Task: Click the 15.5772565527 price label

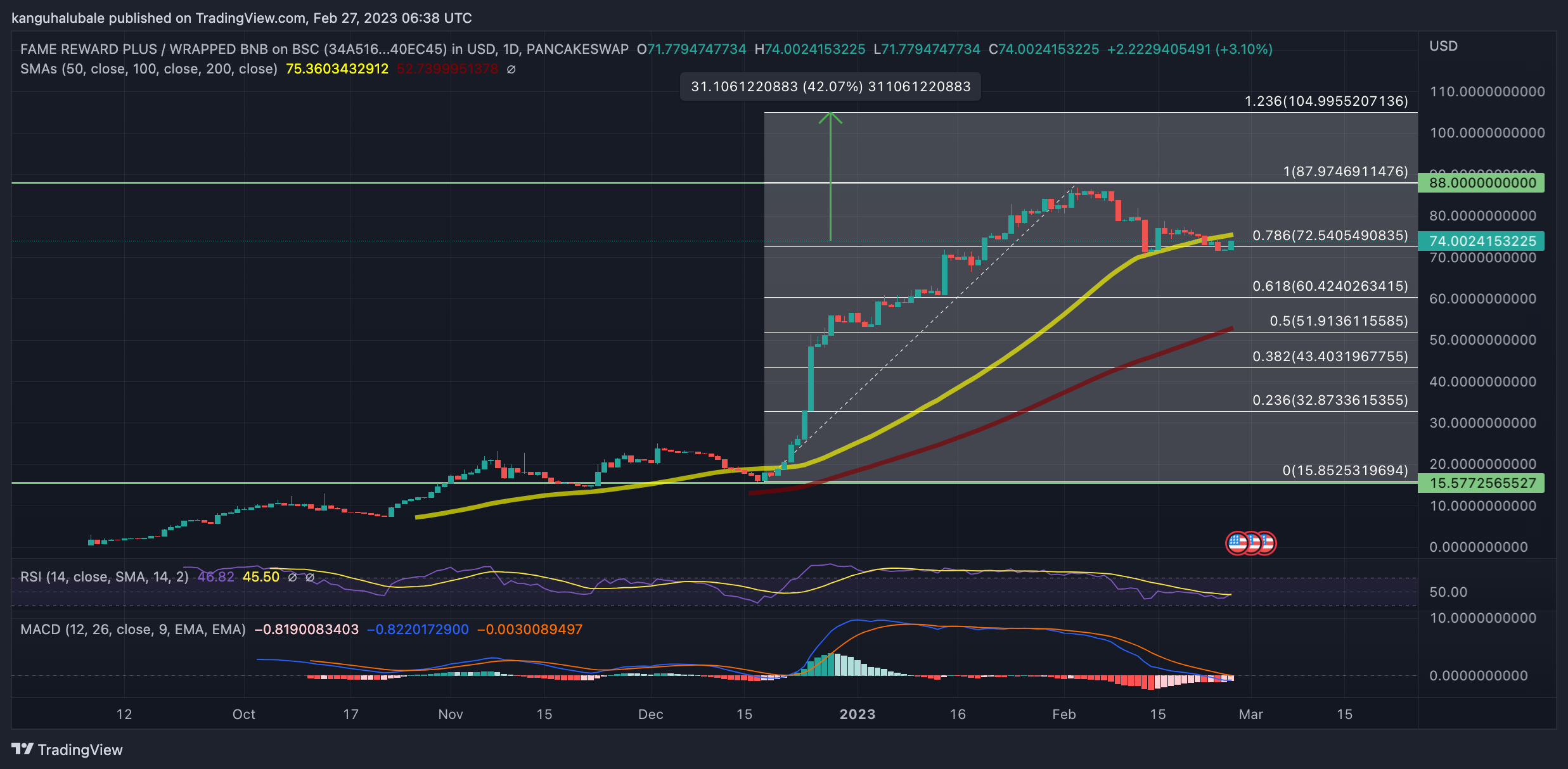Action: pos(1482,483)
